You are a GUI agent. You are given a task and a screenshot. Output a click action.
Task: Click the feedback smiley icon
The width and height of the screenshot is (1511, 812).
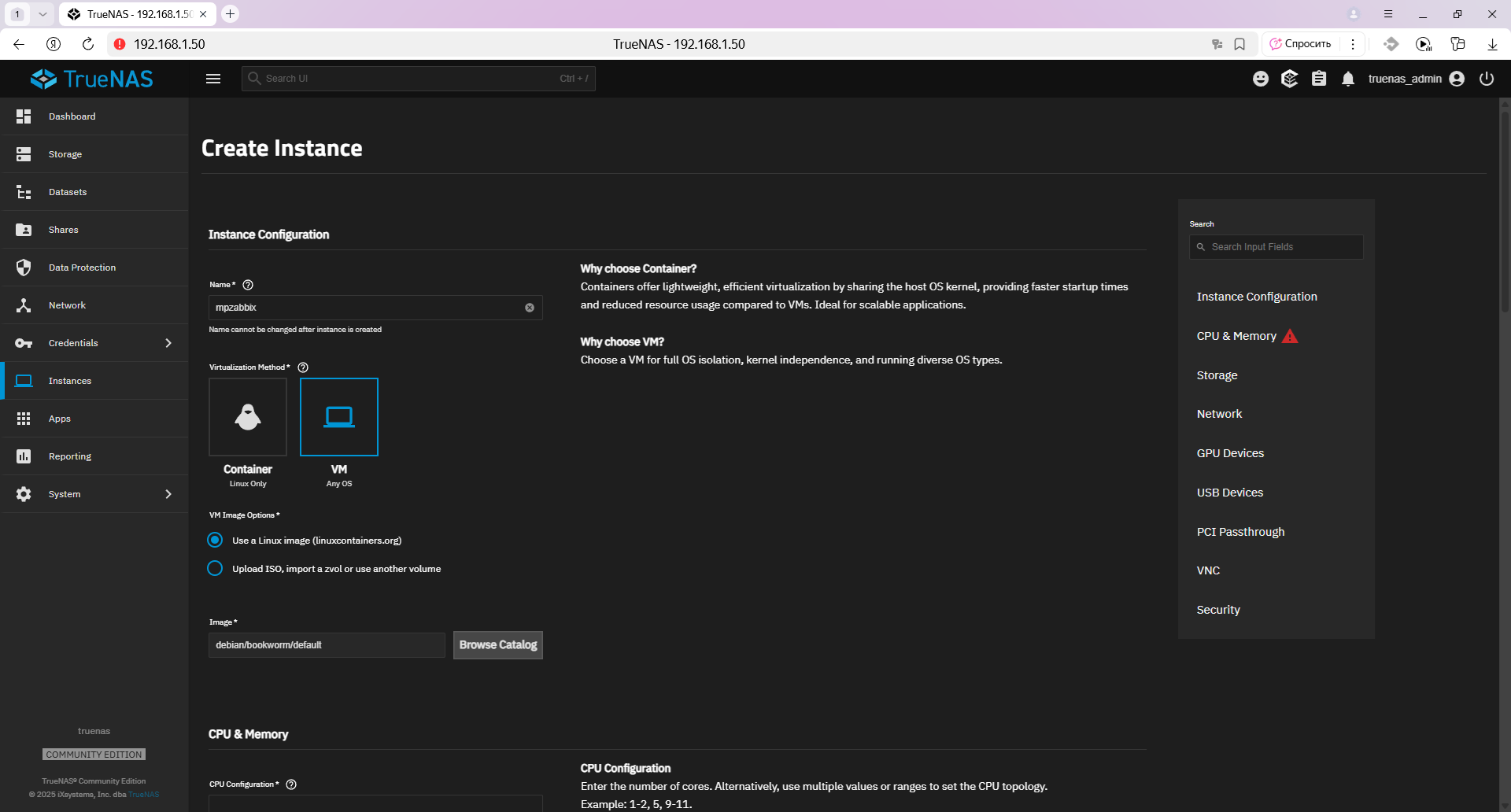point(1261,79)
